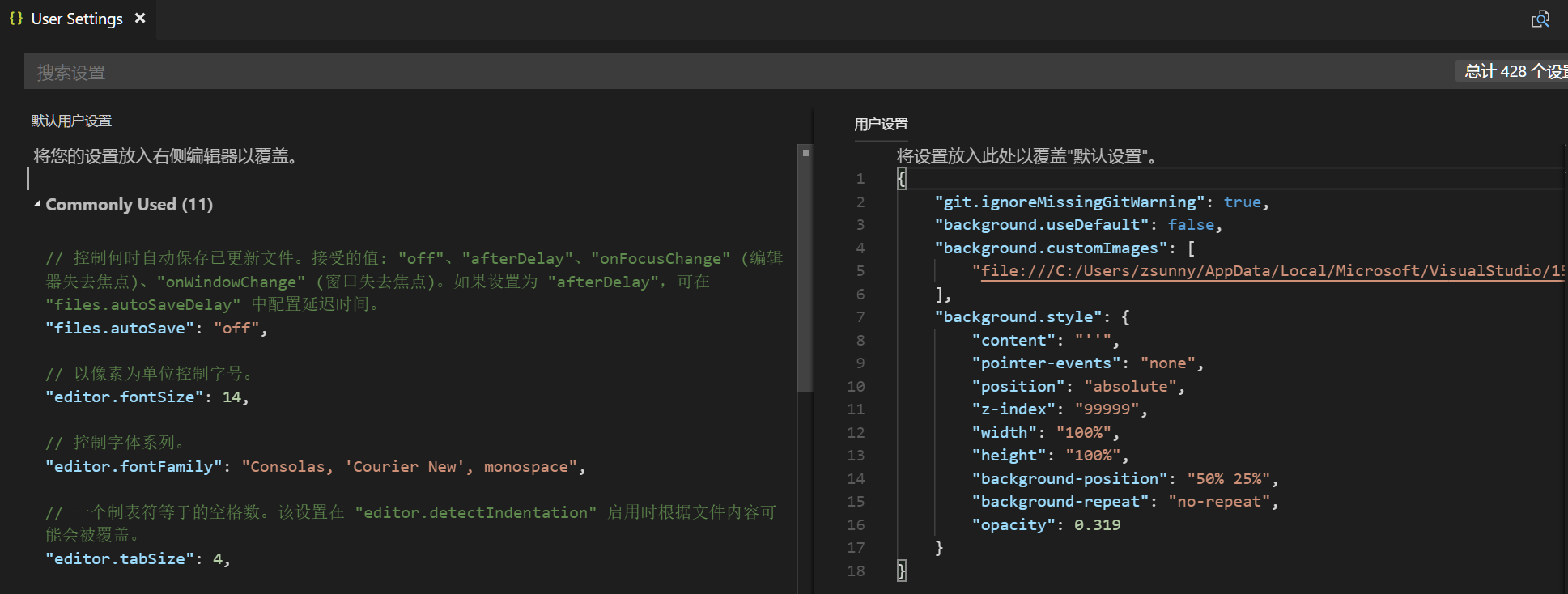Click "git.ignoreMissingGitWarning" key in user settings
1568x594 pixels.
tap(1069, 202)
